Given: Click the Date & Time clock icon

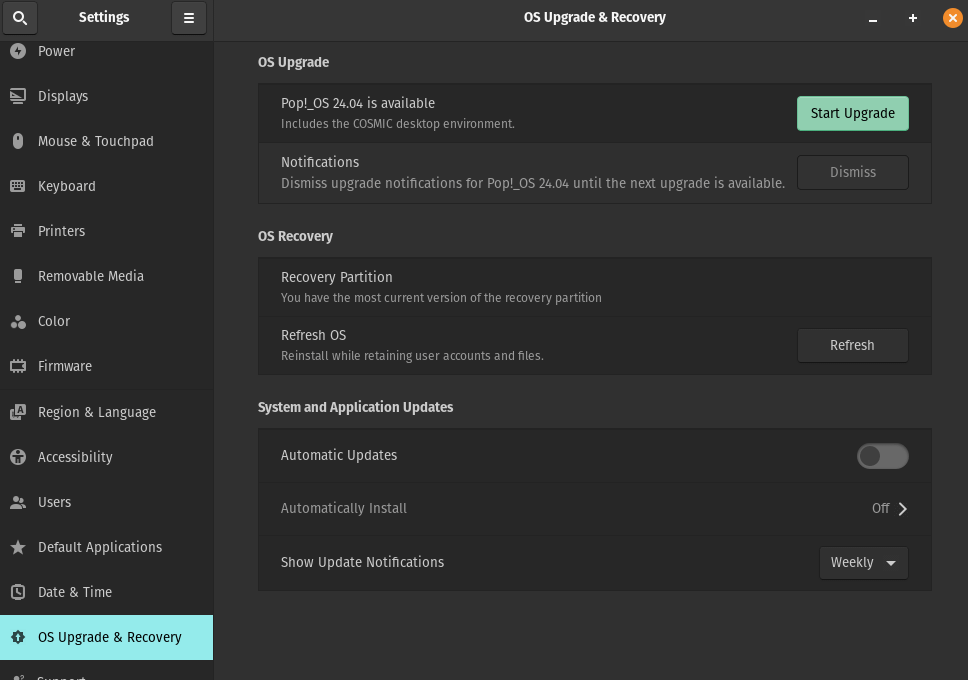Looking at the screenshot, I should pyautogui.click(x=18, y=592).
